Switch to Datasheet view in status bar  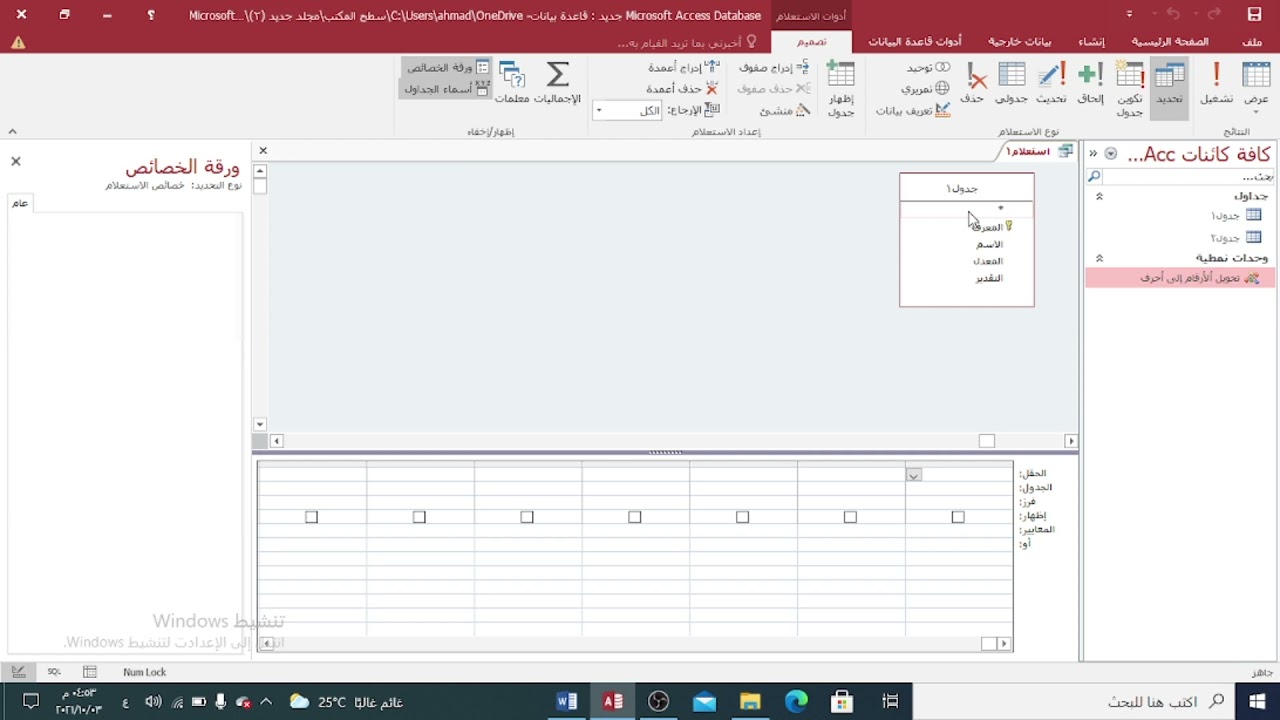[x=90, y=672]
